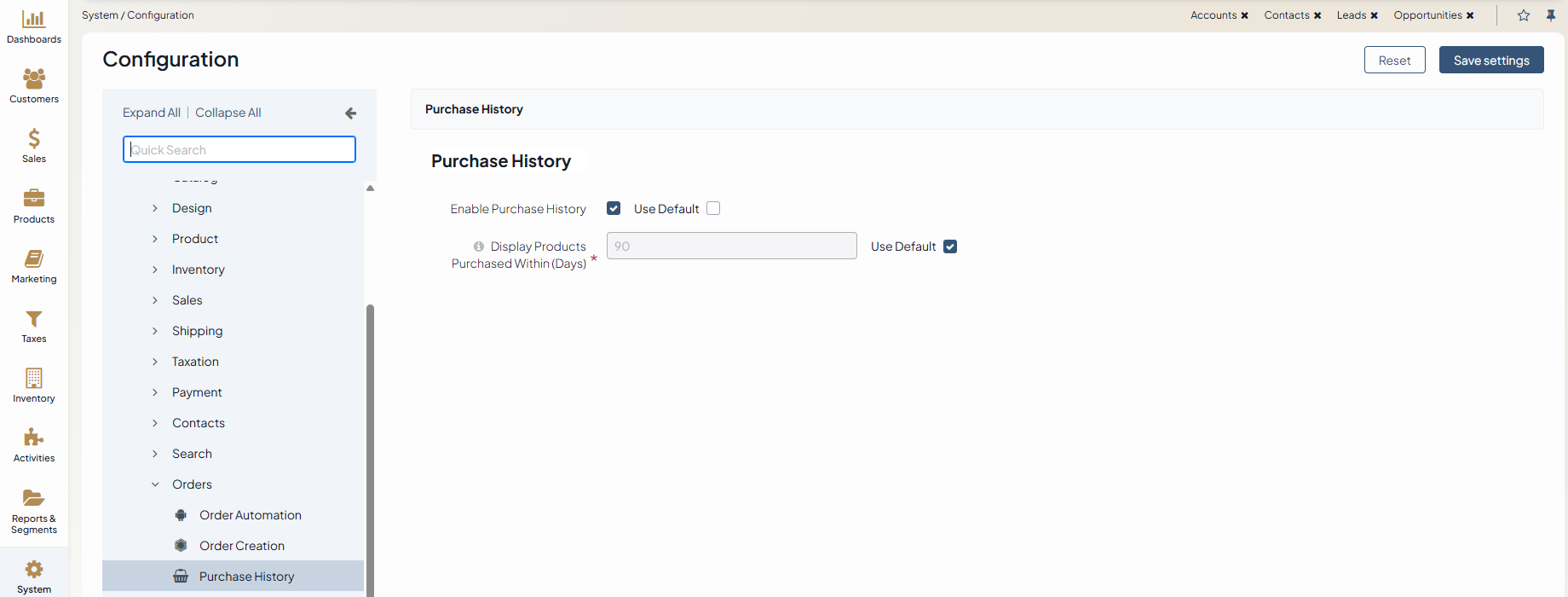Click the Save settings button
Viewport: 1568px width, 597px height.
(x=1490, y=61)
